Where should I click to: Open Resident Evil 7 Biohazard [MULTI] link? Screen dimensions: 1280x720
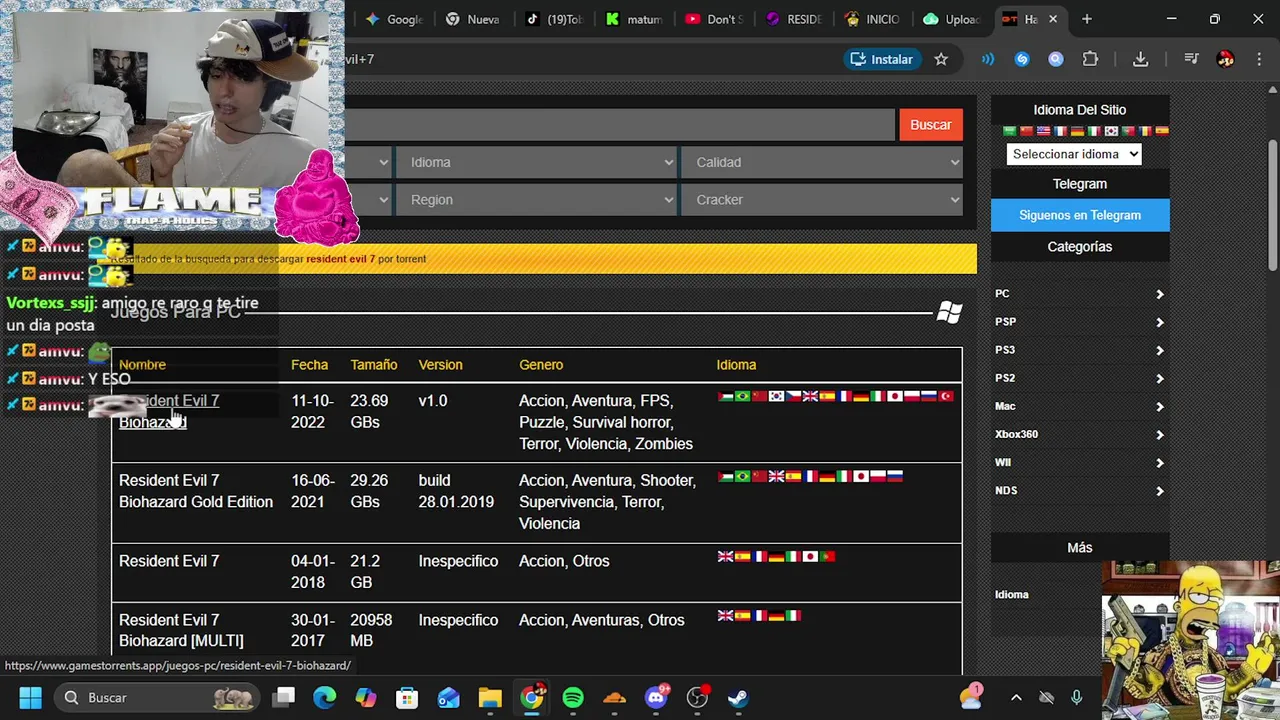[x=181, y=630]
